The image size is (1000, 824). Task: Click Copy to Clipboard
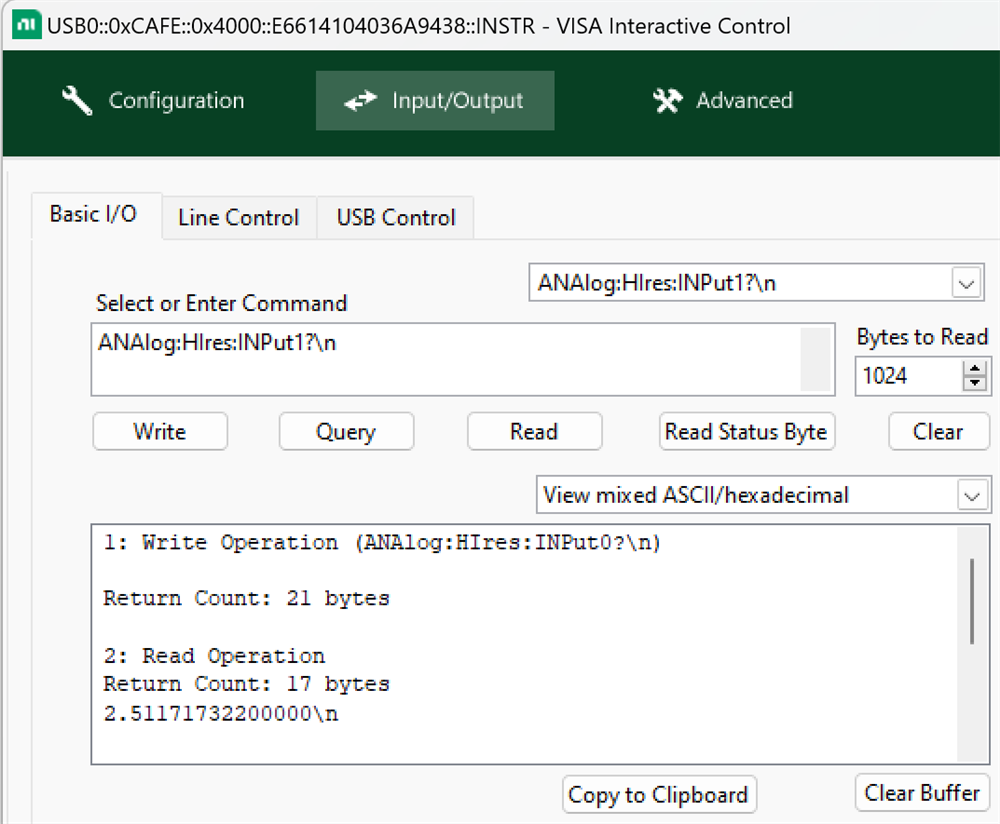659,795
